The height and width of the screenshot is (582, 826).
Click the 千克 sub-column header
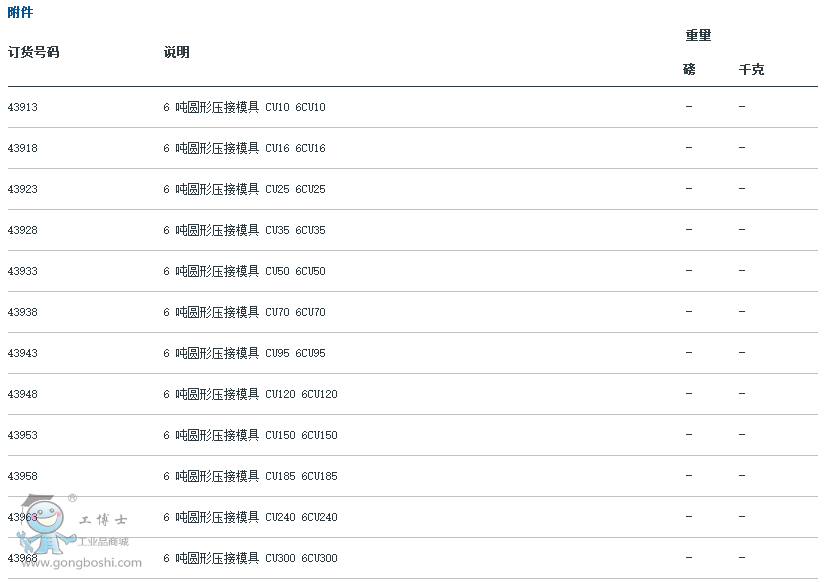click(x=751, y=70)
